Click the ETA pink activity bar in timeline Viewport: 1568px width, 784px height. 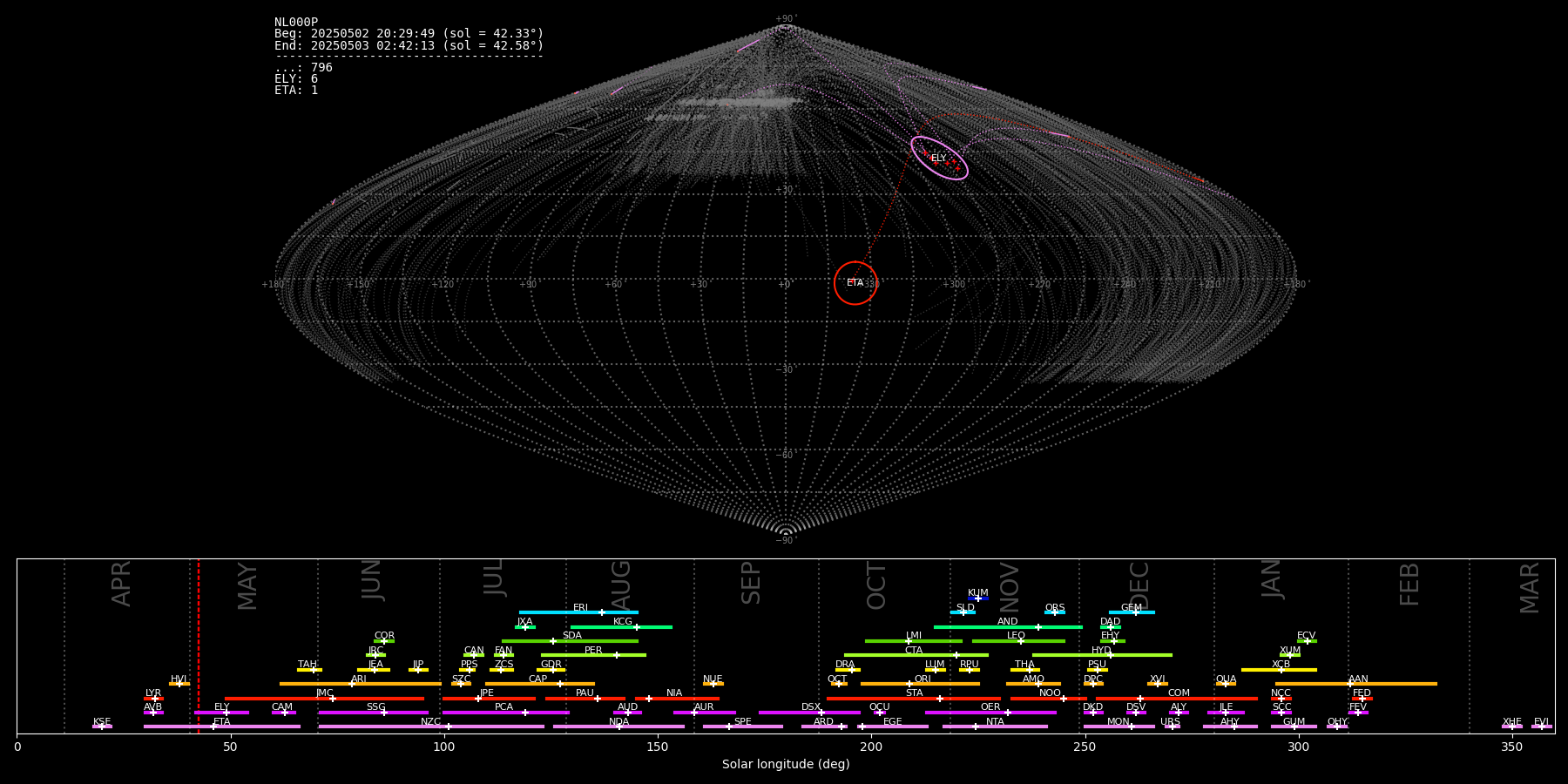[x=222, y=727]
